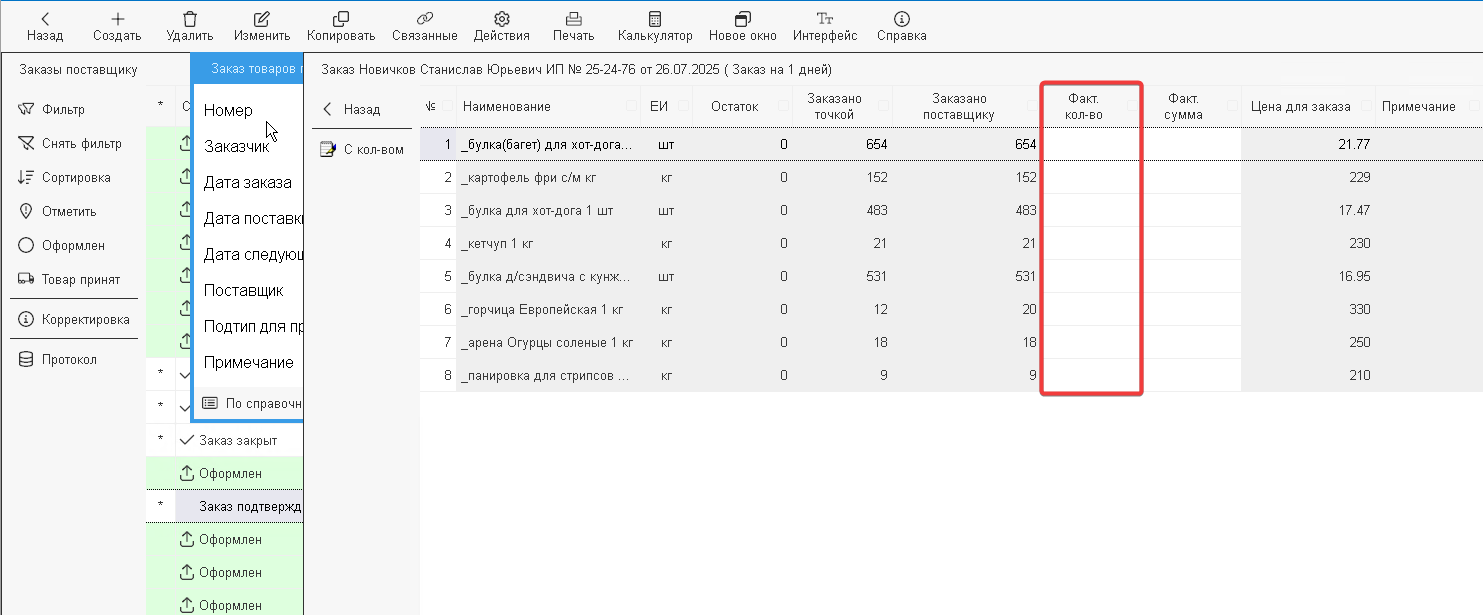Click Факт. кол-во cell for кетчуп row

(1091, 244)
